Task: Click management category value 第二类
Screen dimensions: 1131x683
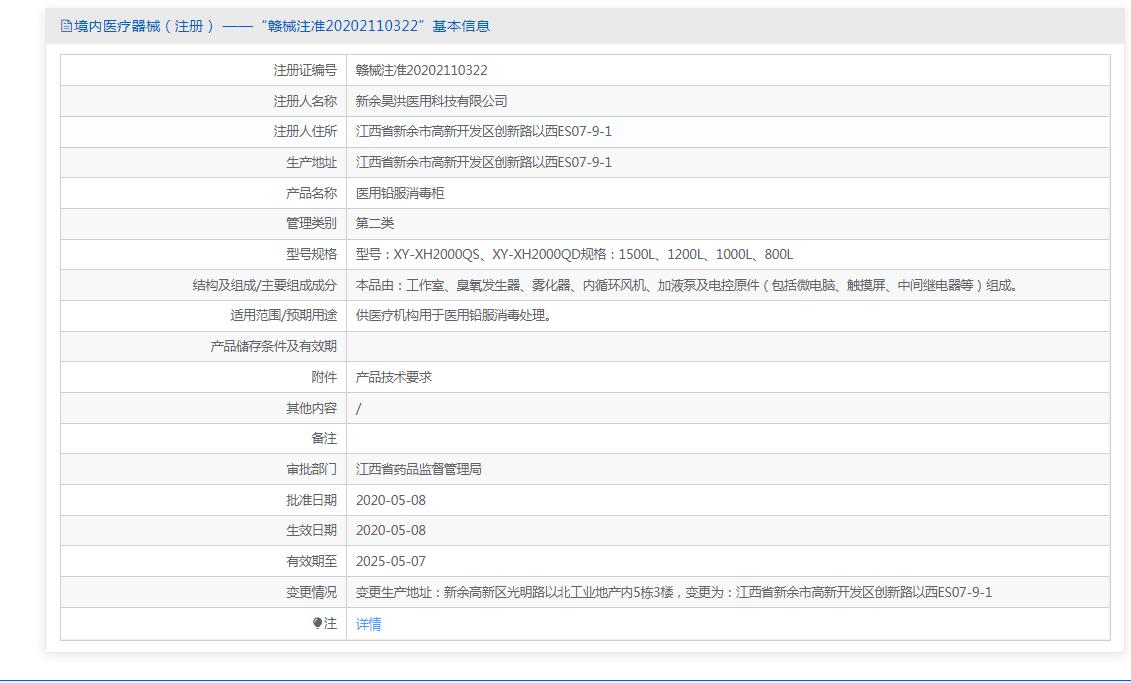Action: 375,223
